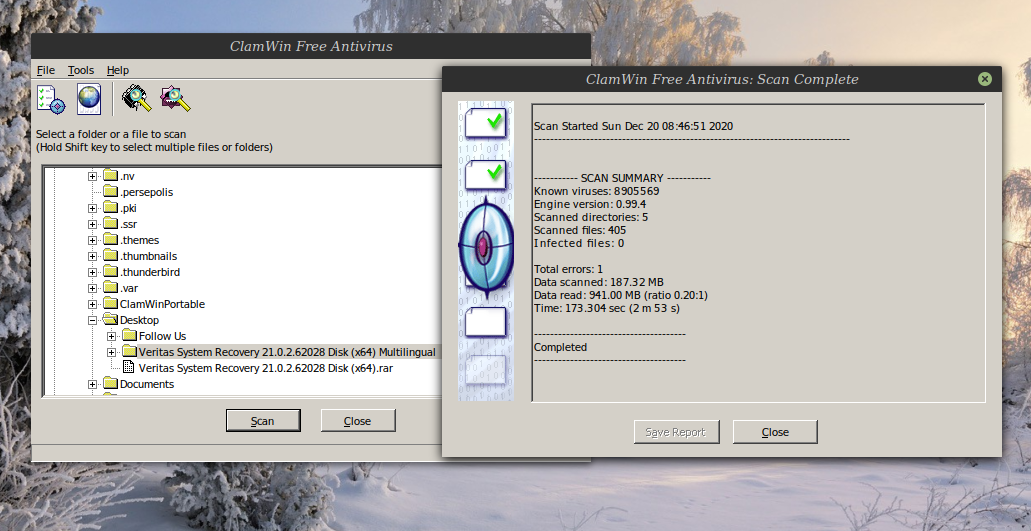The height and width of the screenshot is (531, 1031).
Task: Expand the .ssr folder node
Action: (x=93, y=224)
